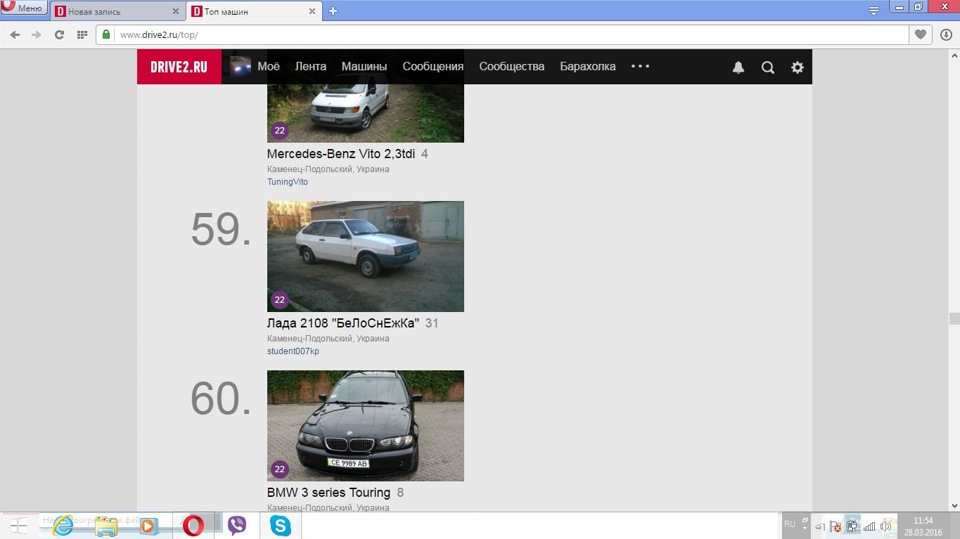Open Mercedes-Benz Vito photo thumbnail

pos(366,113)
